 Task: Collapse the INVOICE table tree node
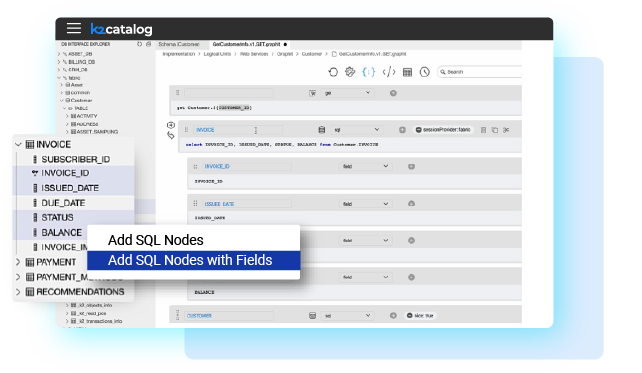tap(18, 145)
